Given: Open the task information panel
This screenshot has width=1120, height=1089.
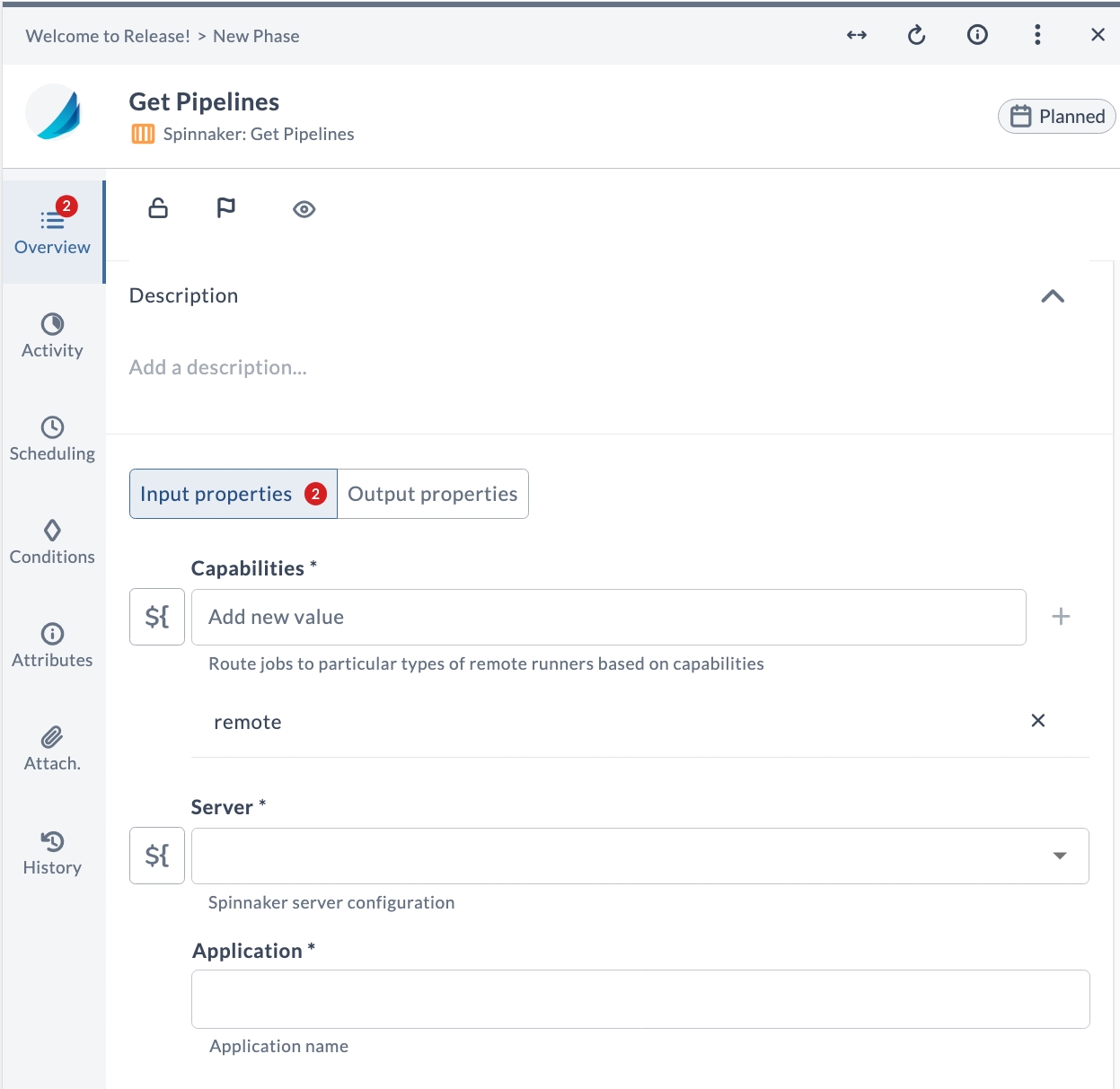Looking at the screenshot, I should pyautogui.click(x=977, y=35).
